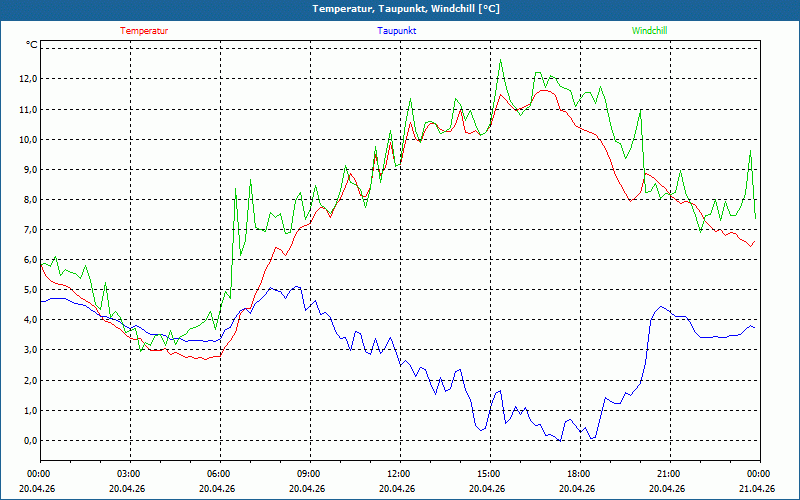Click the 21:00 time axis marker
The width and height of the screenshot is (800, 500).
click(x=668, y=474)
